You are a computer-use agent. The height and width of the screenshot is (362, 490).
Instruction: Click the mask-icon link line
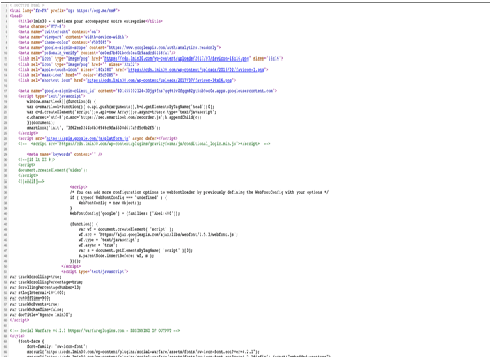tap(68, 75)
